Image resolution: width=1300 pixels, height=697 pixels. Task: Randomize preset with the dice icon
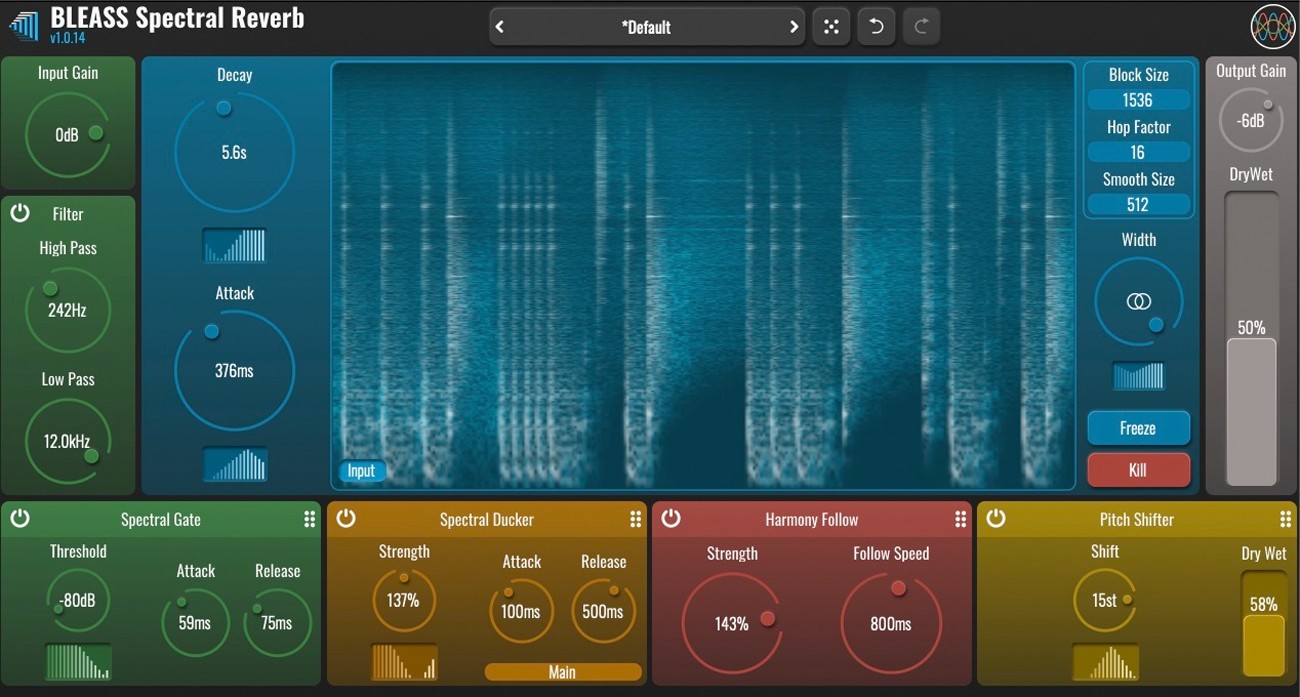click(831, 27)
